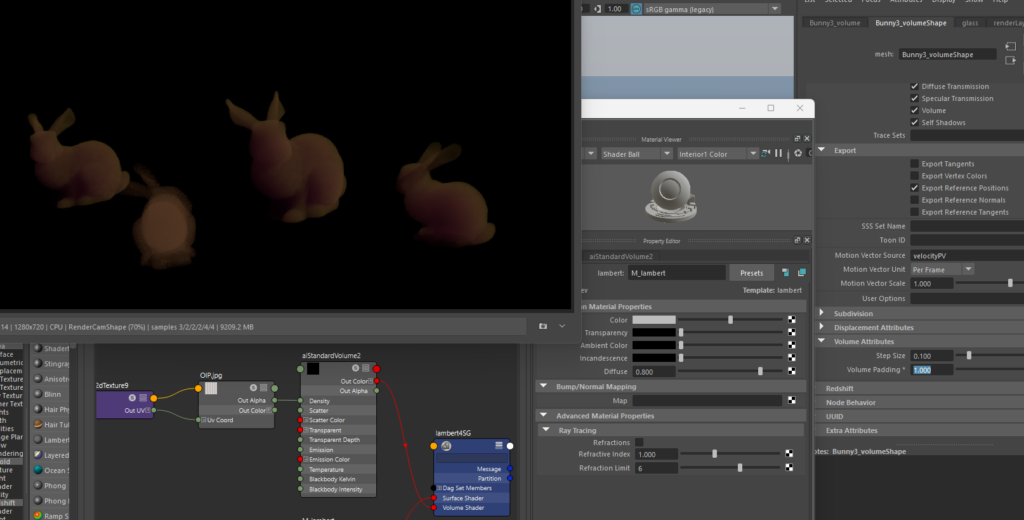Click the Transparency map checker button
This screenshot has width=1024, height=520.
pyautogui.click(x=792, y=333)
